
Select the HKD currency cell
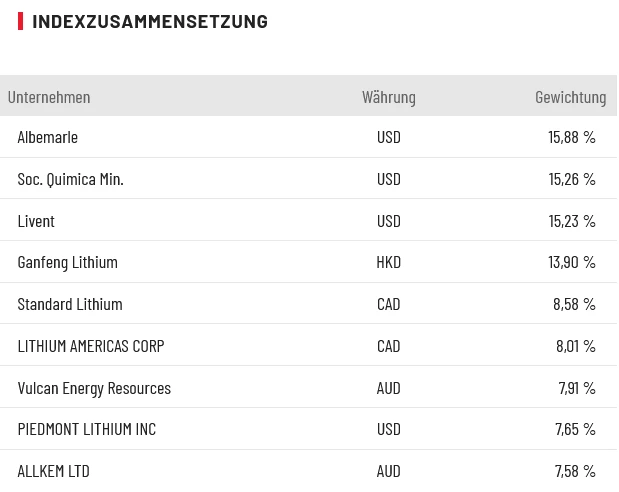click(388, 262)
